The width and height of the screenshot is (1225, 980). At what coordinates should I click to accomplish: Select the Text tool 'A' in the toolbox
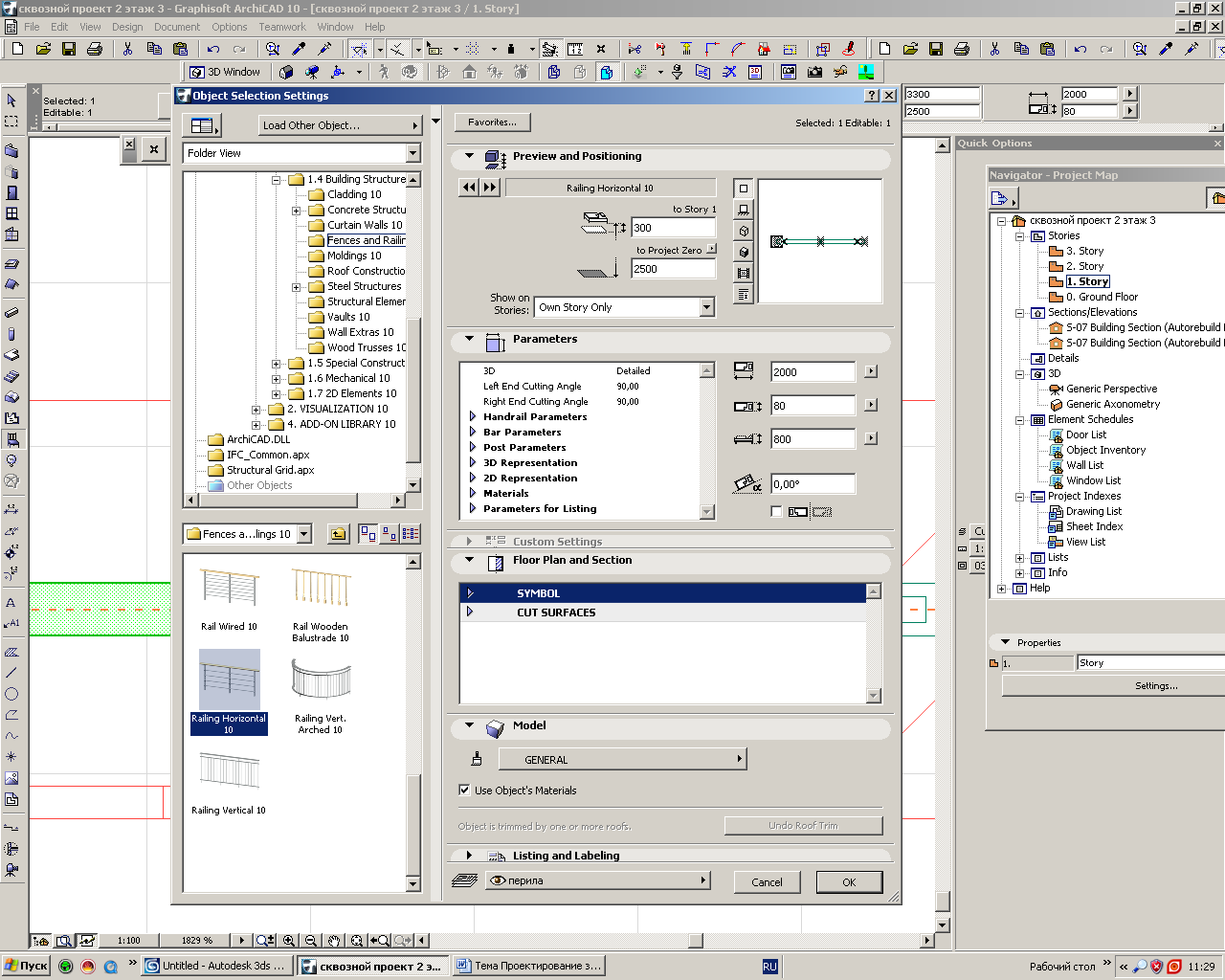tap(11, 602)
